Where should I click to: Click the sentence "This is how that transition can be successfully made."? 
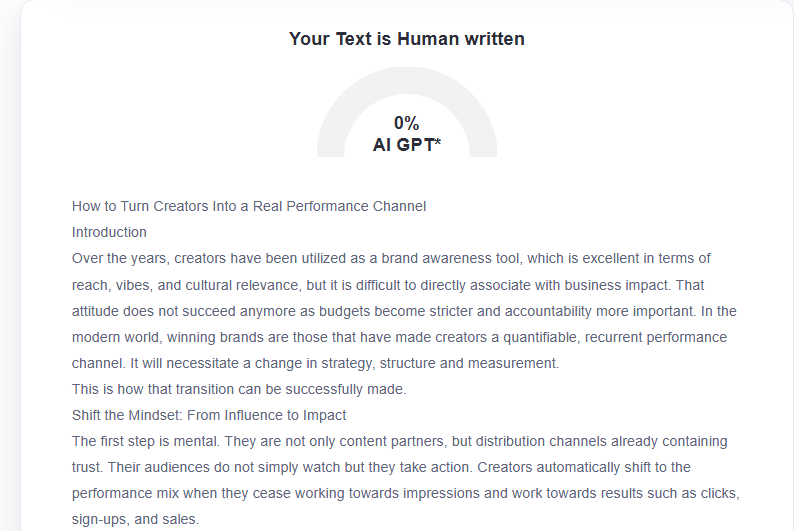pos(239,389)
